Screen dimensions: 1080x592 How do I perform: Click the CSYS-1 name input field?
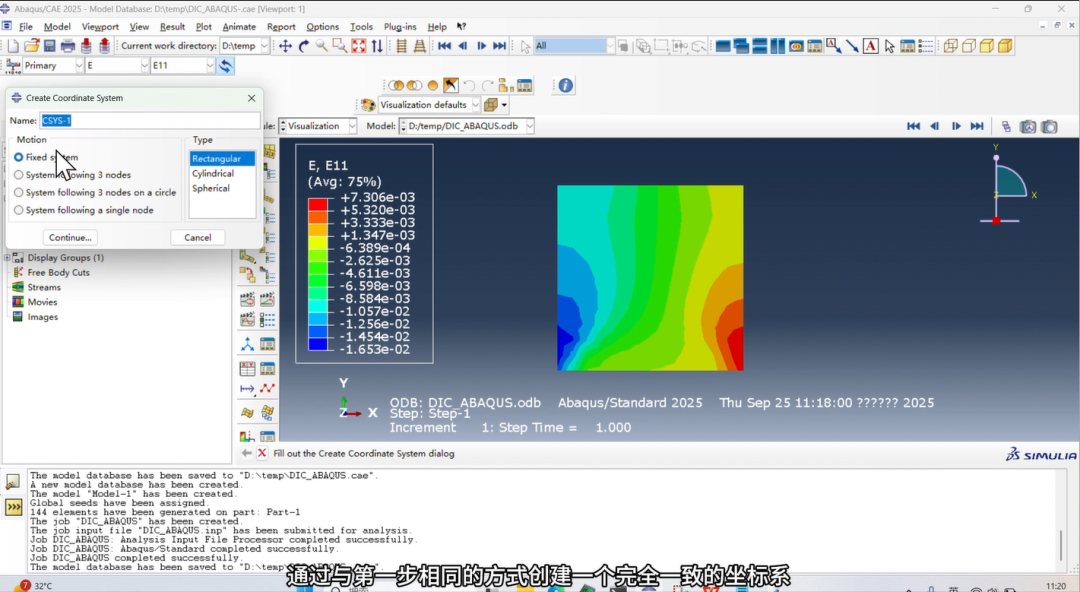click(x=150, y=120)
